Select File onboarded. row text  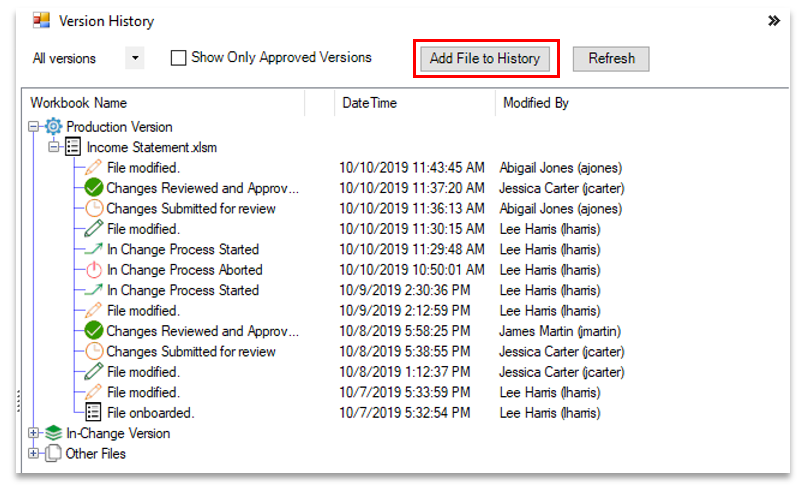point(150,413)
